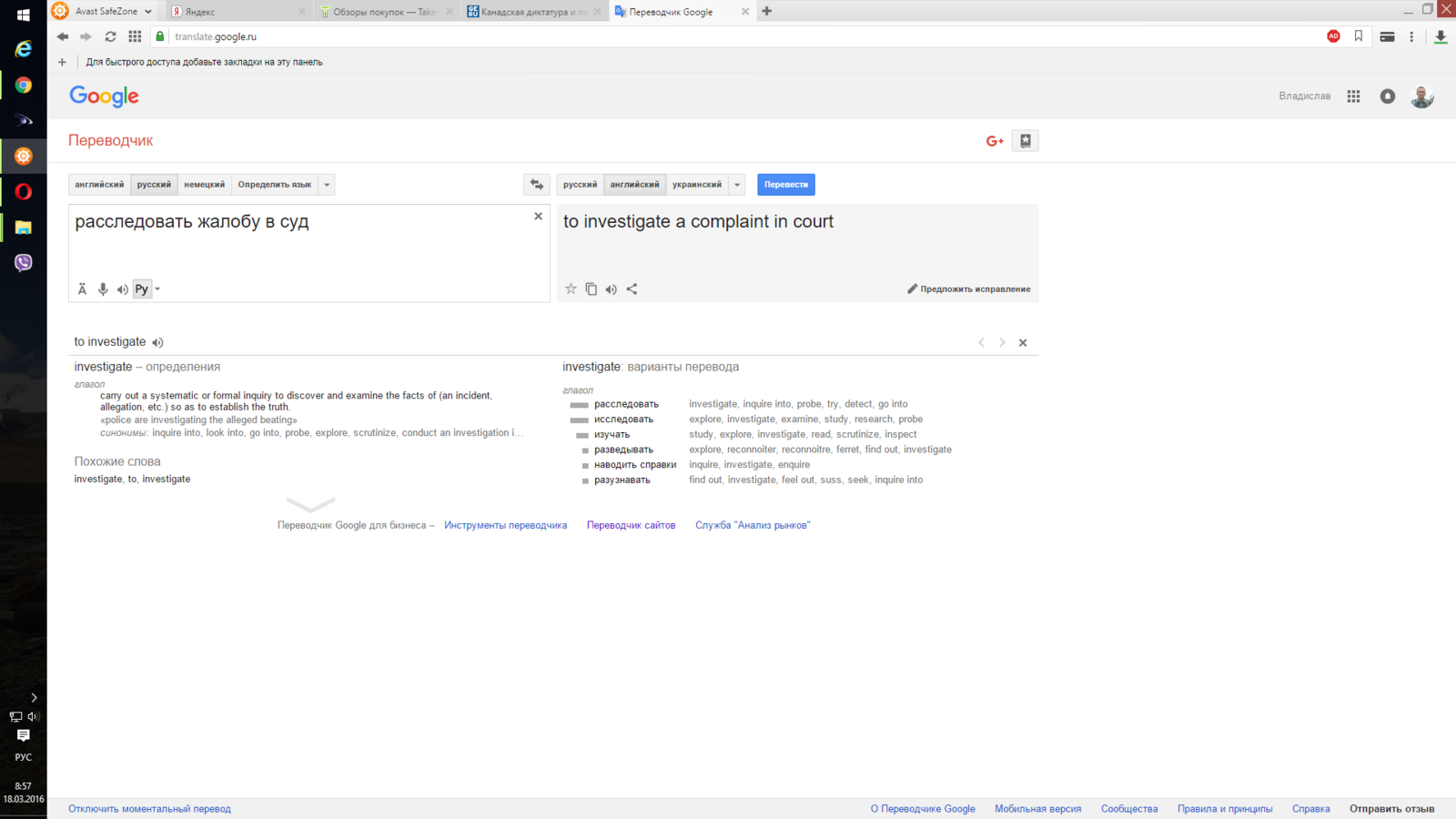1456x819 pixels.
Task: Switch to the Обзоры покупок tab
Action: click(x=386, y=12)
